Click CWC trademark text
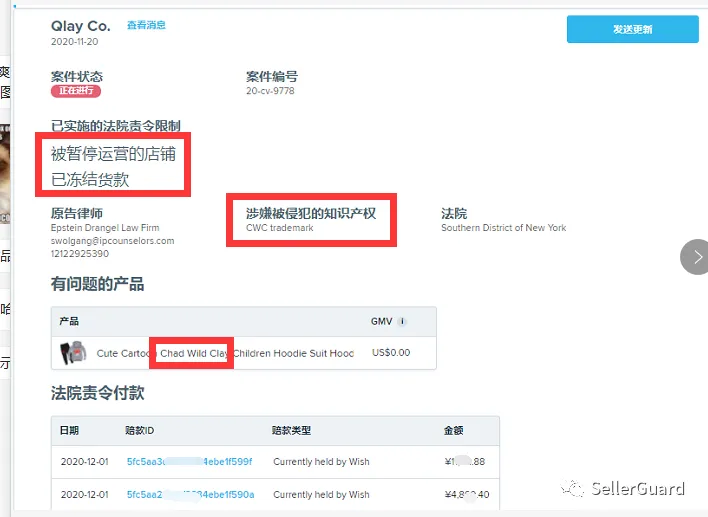708x517 pixels. point(279,228)
